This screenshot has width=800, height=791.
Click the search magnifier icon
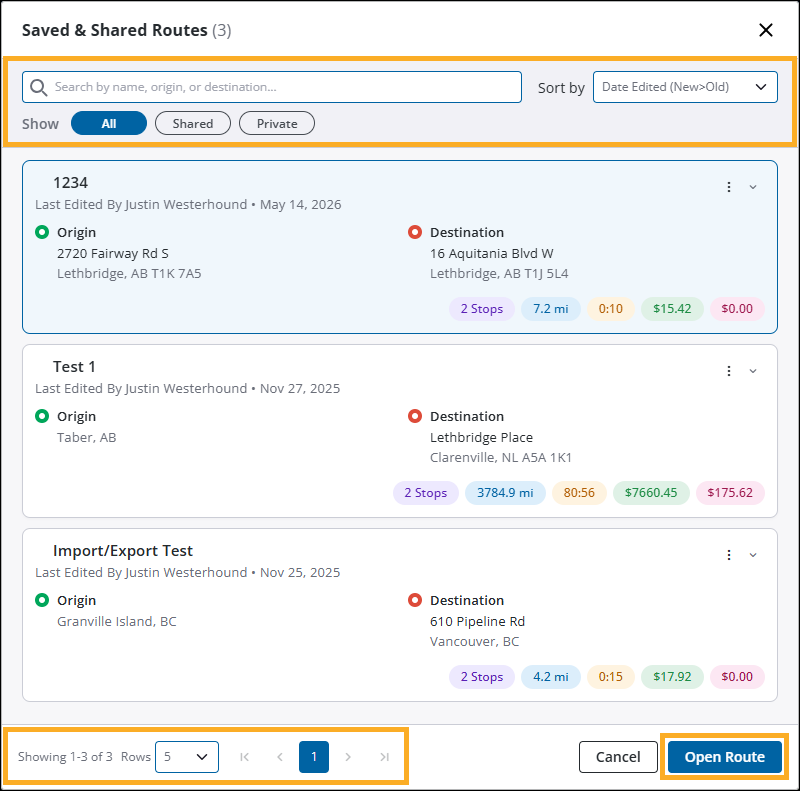pos(39,87)
